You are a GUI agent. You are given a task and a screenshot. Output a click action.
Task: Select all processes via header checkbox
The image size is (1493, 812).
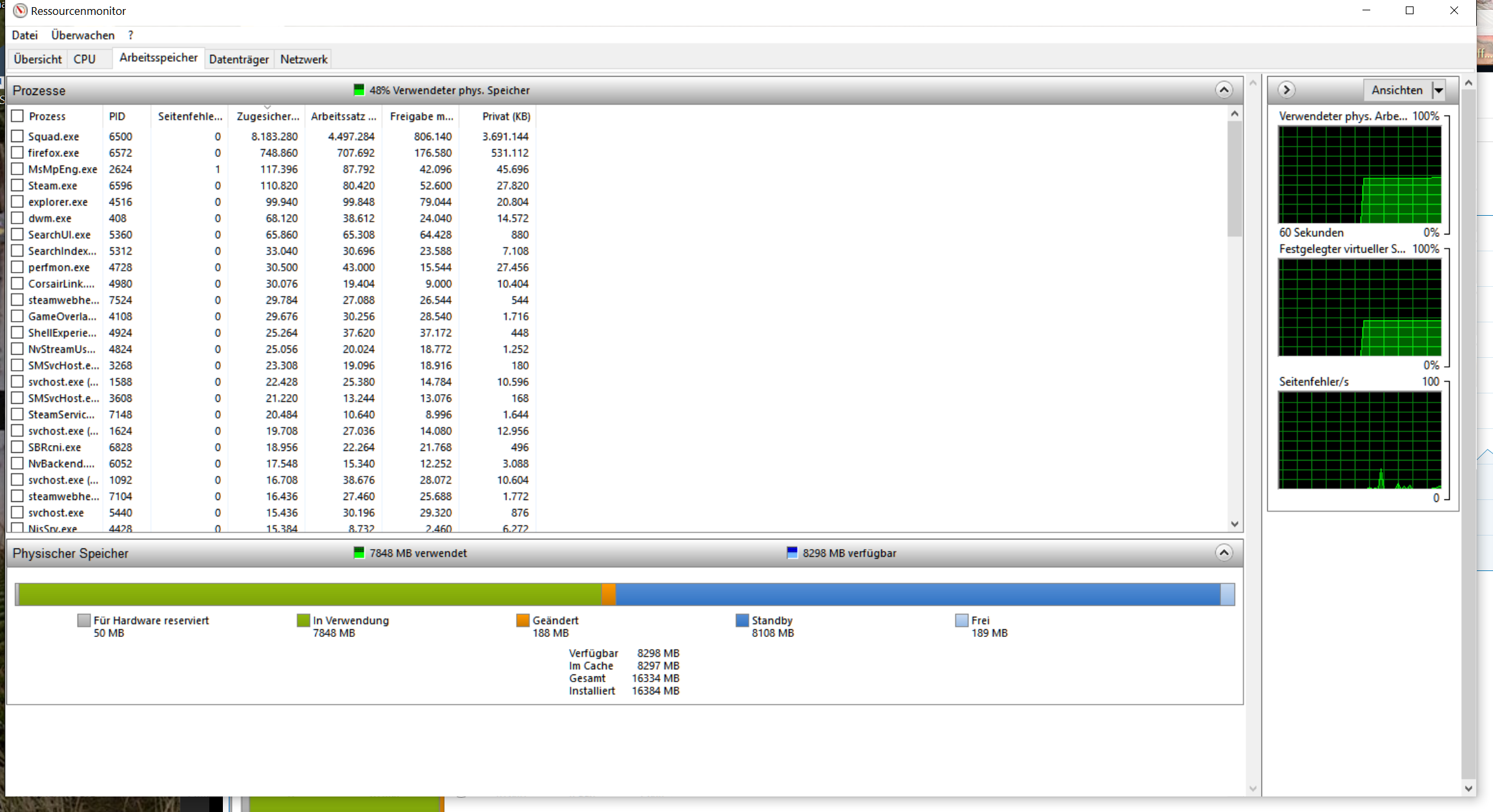(17, 116)
